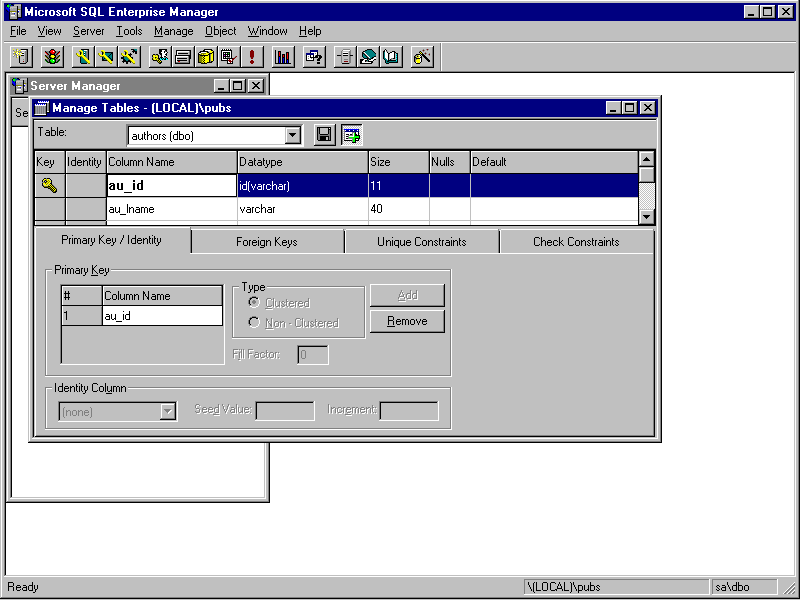Click the traffic light service control icon
Image resolution: width=800 pixels, height=600 pixels.
51,57
